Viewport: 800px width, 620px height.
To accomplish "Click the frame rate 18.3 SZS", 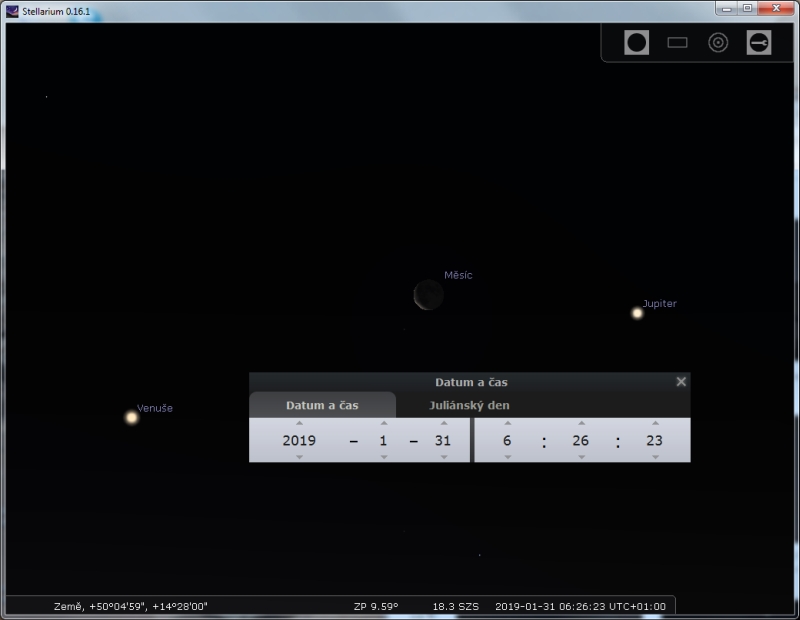I will pos(456,606).
